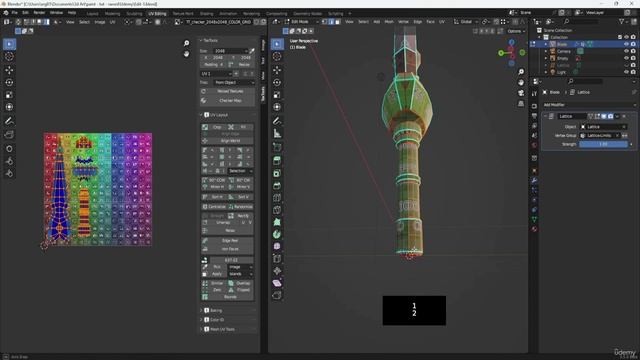Click the Reload Textures button
The image size is (640, 360).
tap(227, 91)
